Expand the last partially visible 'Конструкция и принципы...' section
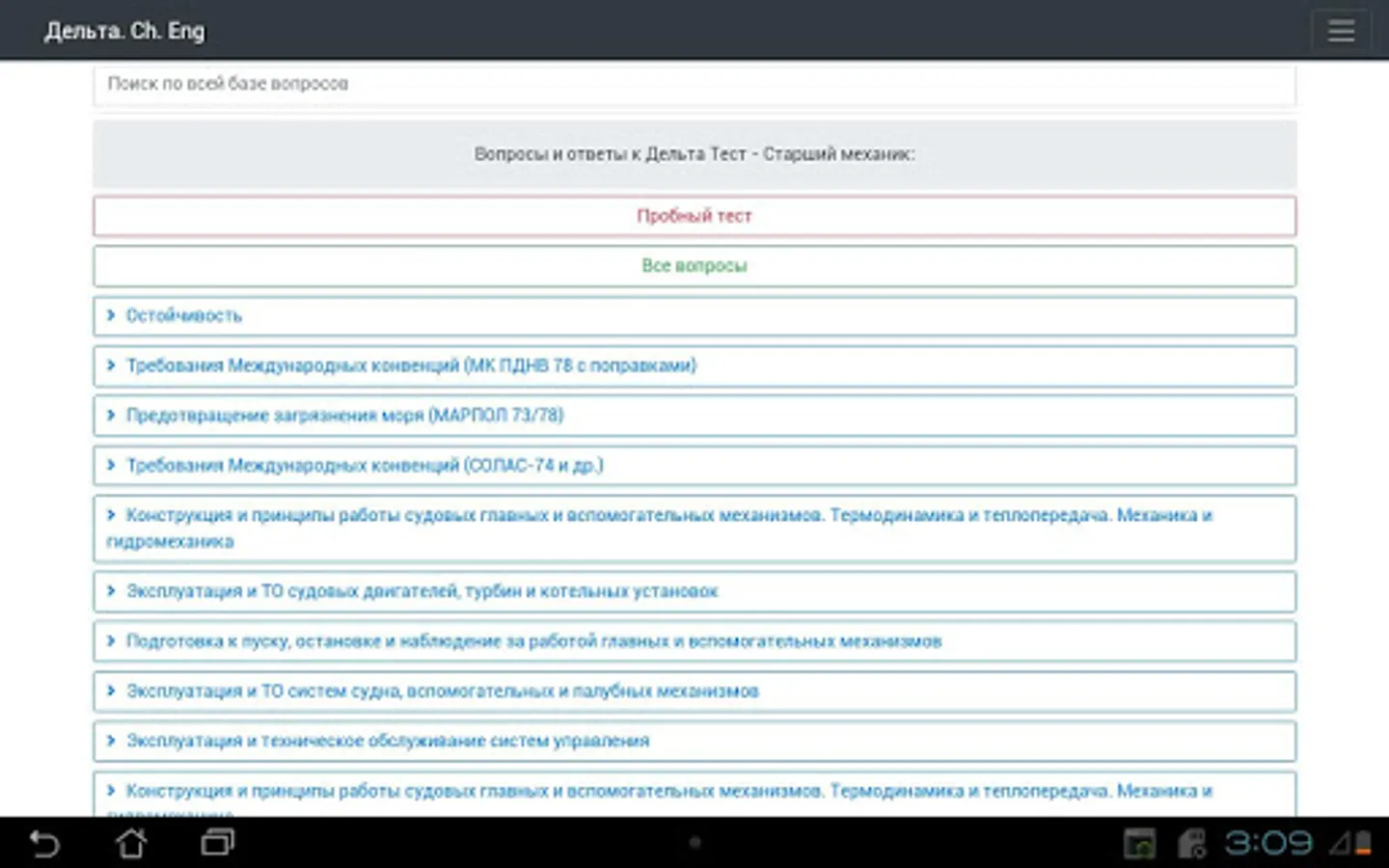1389x868 pixels. click(x=694, y=795)
